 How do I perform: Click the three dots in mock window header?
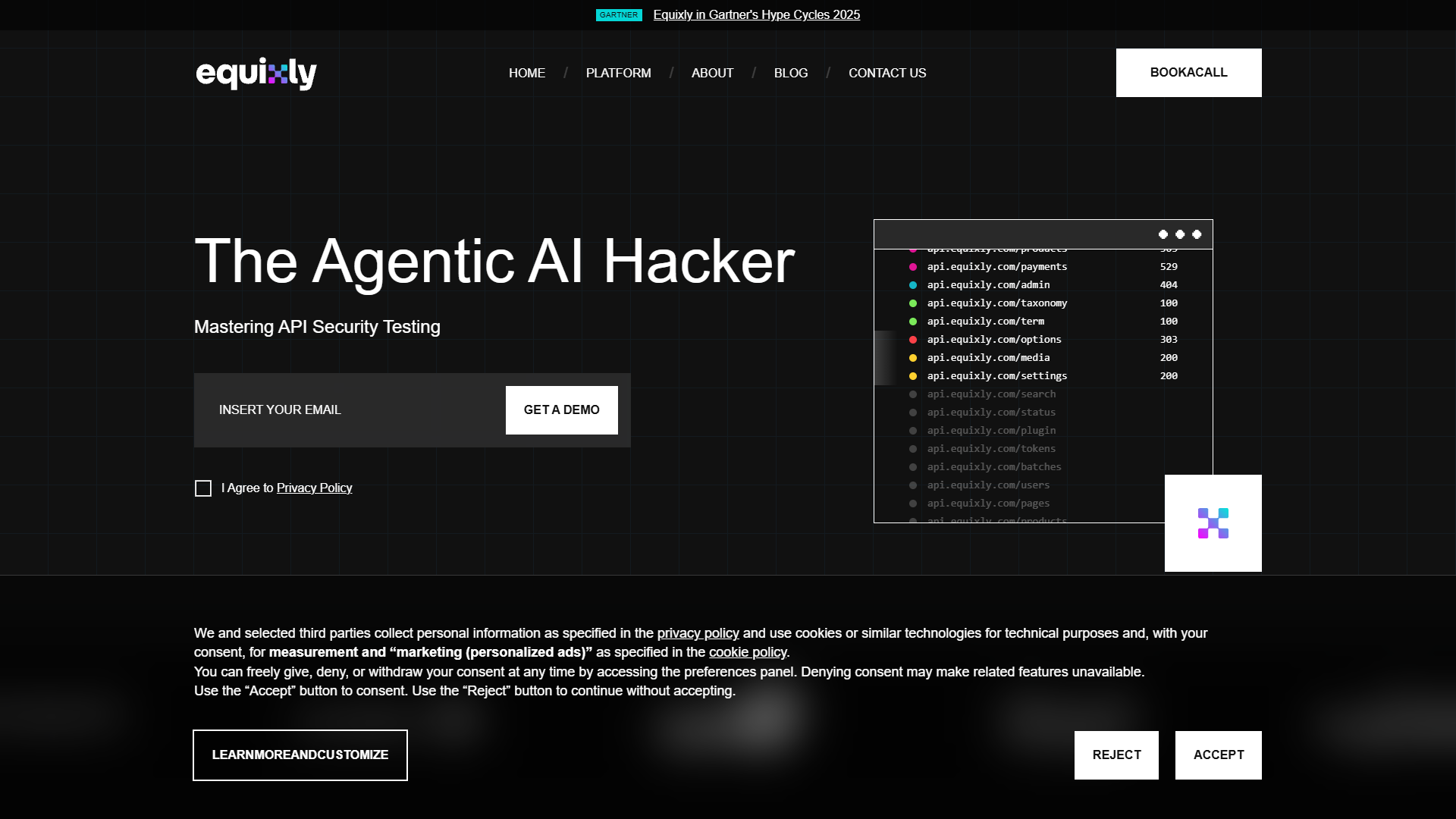click(1180, 234)
